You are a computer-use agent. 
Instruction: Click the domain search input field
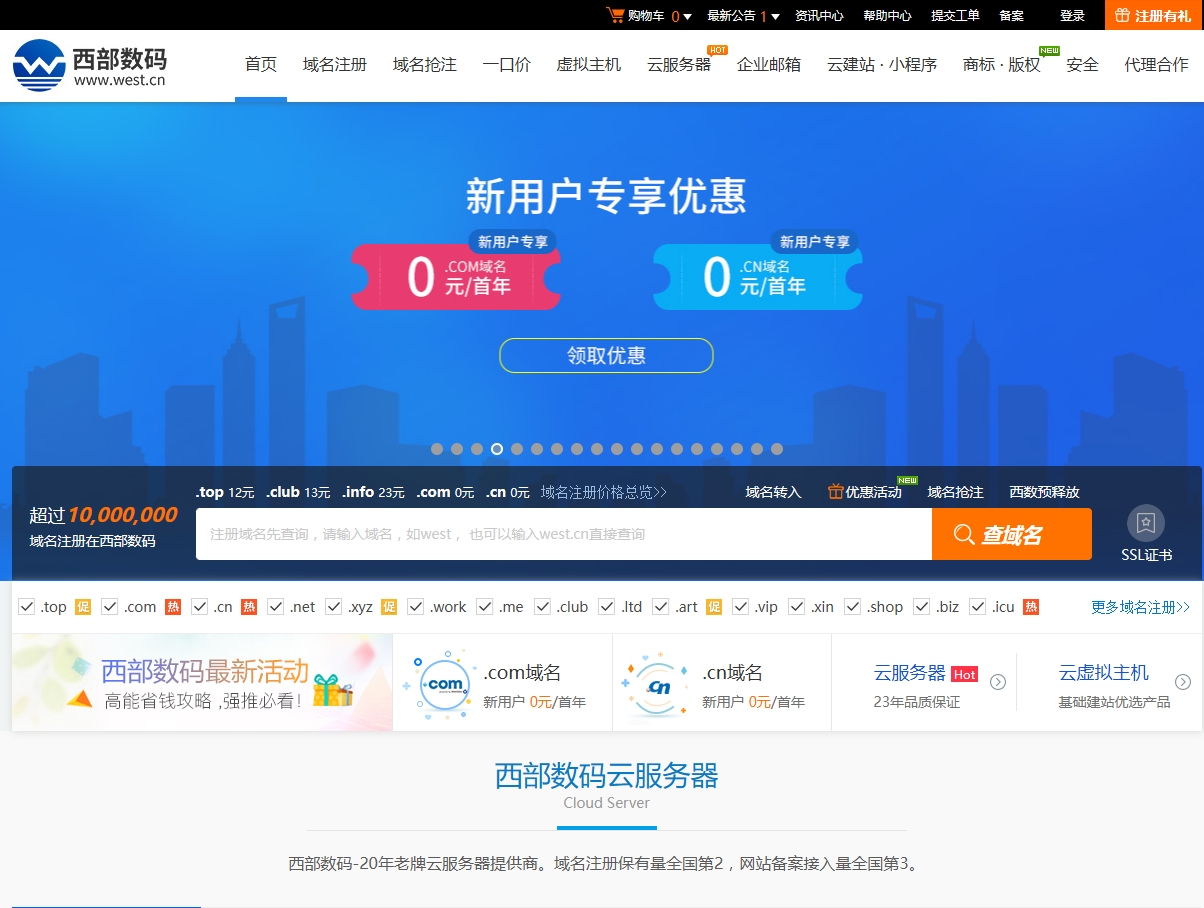point(564,534)
